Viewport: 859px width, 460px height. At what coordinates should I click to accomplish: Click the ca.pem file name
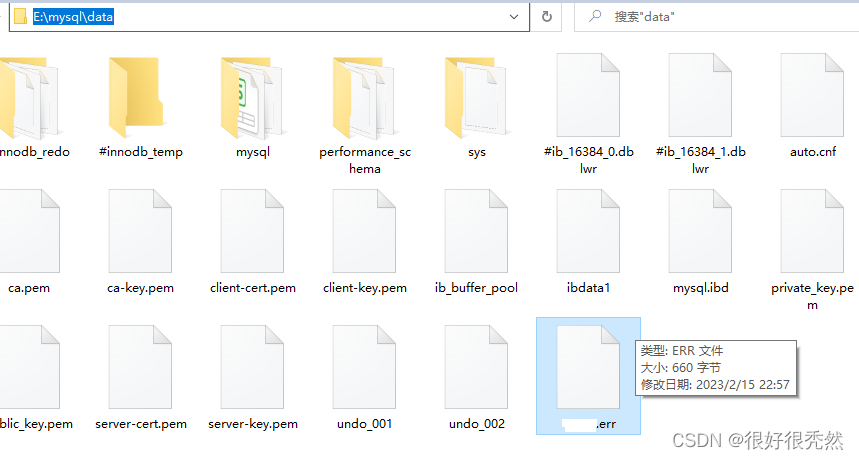(x=29, y=288)
